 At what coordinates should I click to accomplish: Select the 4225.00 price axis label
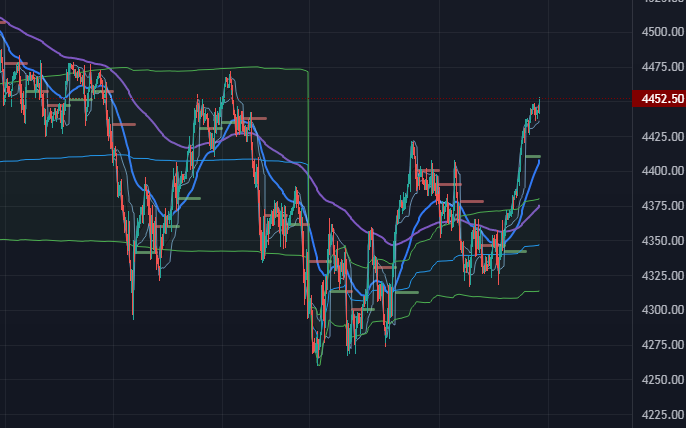(x=662, y=414)
